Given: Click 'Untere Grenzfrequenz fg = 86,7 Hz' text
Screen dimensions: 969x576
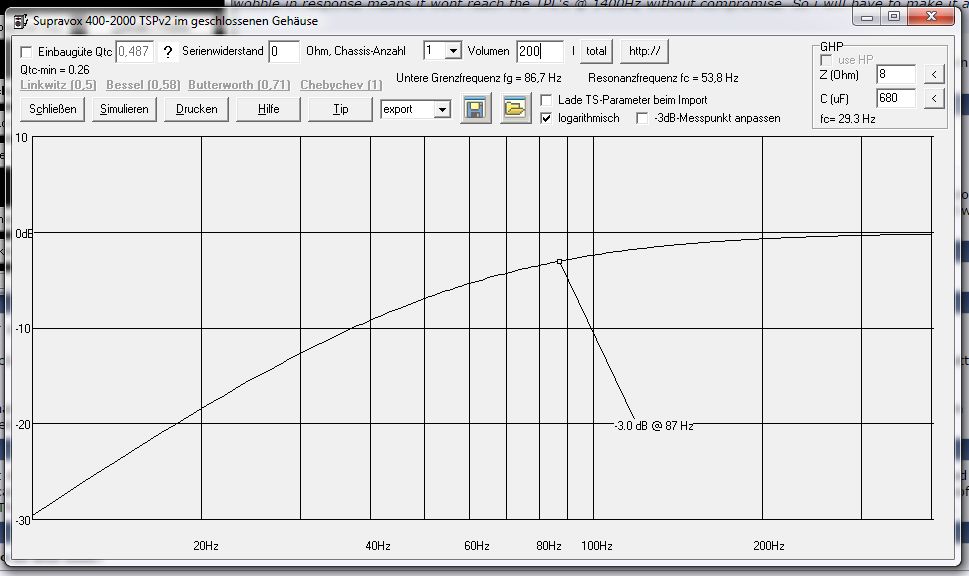Looking at the screenshot, I should (x=478, y=78).
